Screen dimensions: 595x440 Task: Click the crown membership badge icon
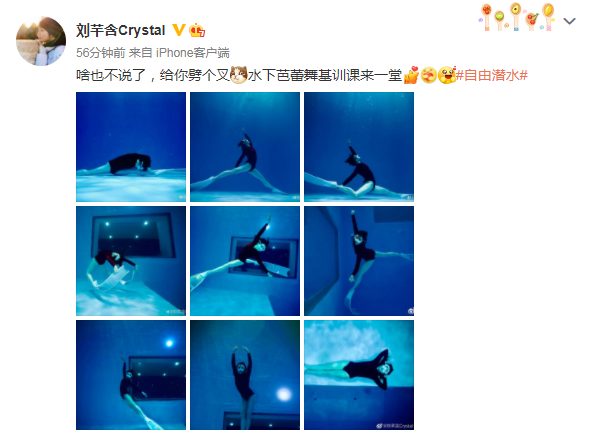[197, 30]
